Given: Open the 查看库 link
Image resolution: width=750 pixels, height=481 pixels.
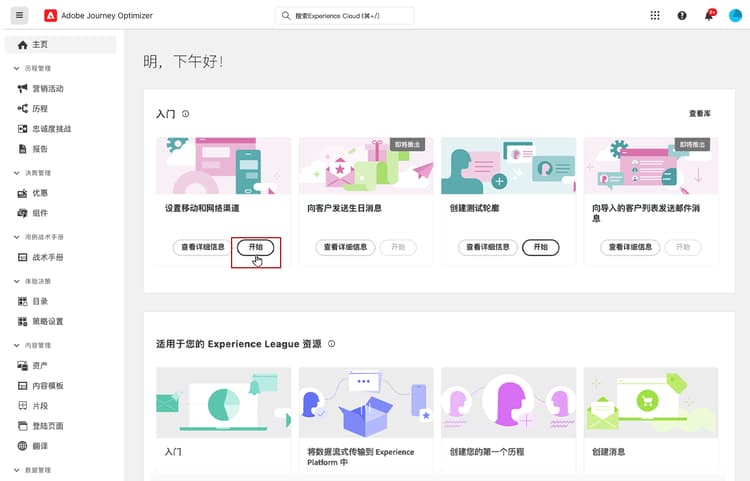Looking at the screenshot, I should 699,114.
